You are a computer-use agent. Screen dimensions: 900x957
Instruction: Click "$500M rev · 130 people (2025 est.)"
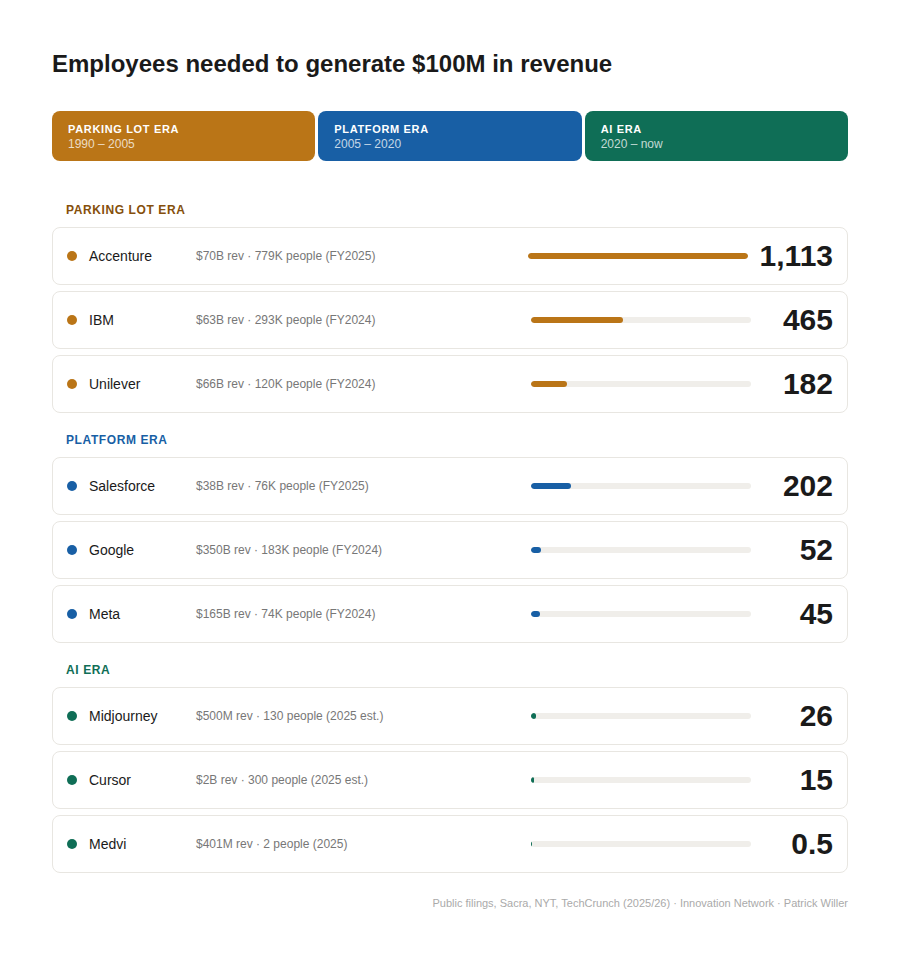pos(289,717)
